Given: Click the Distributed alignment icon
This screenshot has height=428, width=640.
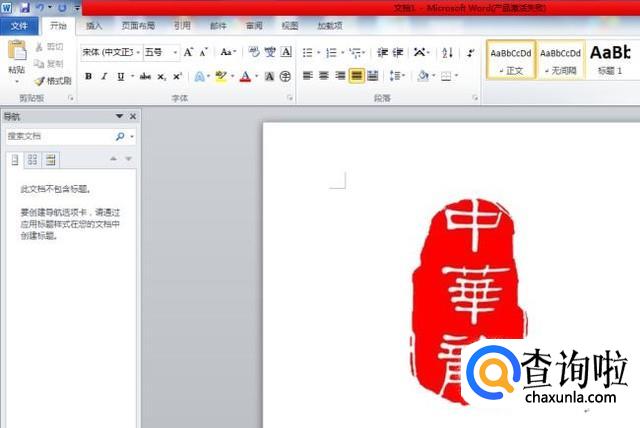Looking at the screenshot, I should (x=373, y=75).
